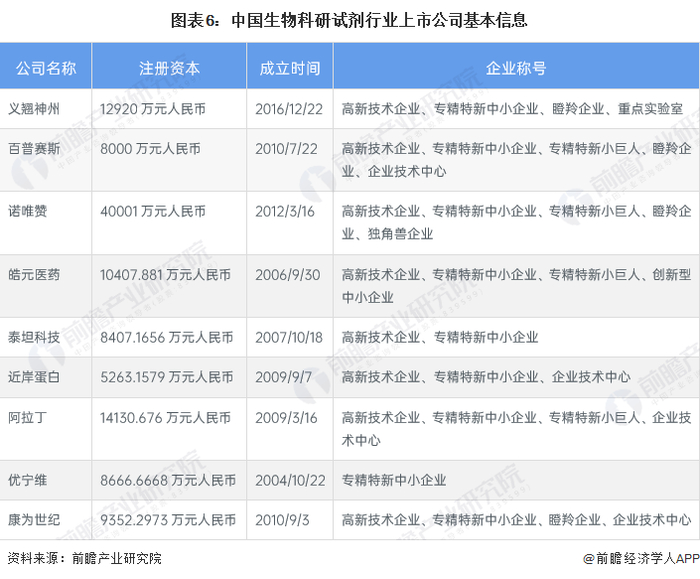Screen dimensions: 700x579
Task: Click 皓元医药 titles cell mentioning 创新型中小企业
Action: (517, 286)
